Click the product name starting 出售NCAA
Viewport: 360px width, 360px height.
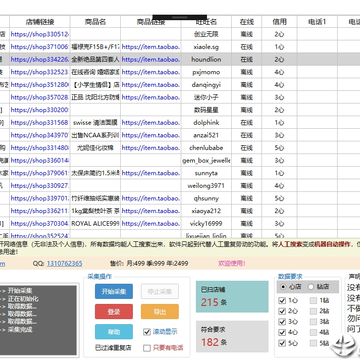click(95, 135)
